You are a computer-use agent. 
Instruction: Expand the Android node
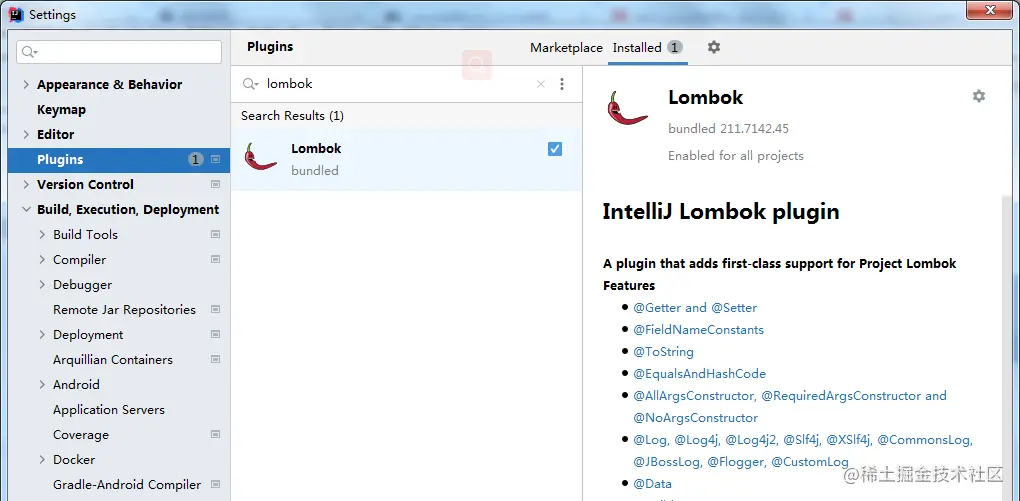click(x=42, y=385)
